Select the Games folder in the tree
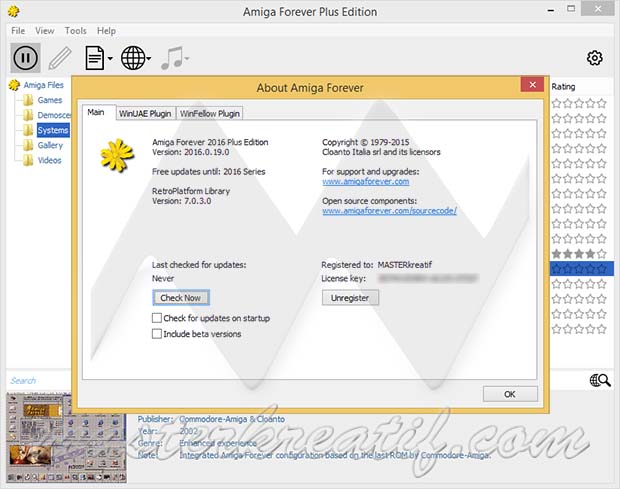This screenshot has height=489, width=620. (x=50, y=100)
